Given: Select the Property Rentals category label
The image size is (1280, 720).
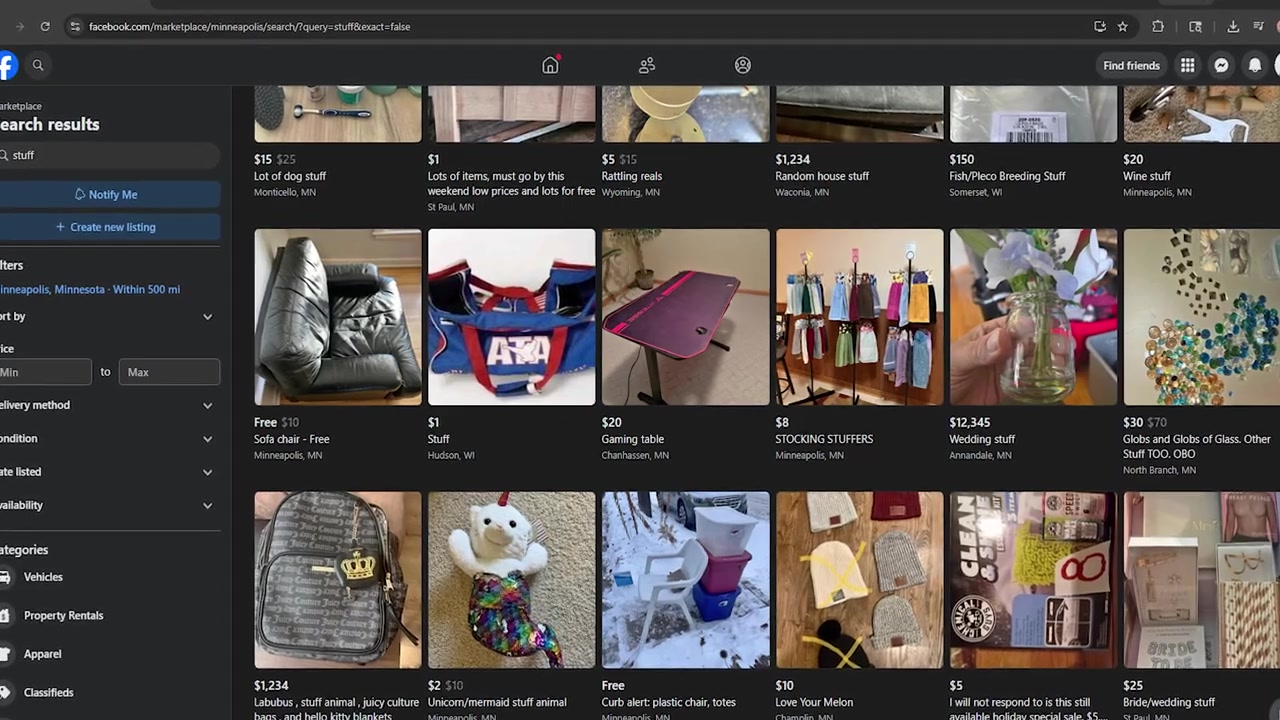Looking at the screenshot, I should 63,615.
